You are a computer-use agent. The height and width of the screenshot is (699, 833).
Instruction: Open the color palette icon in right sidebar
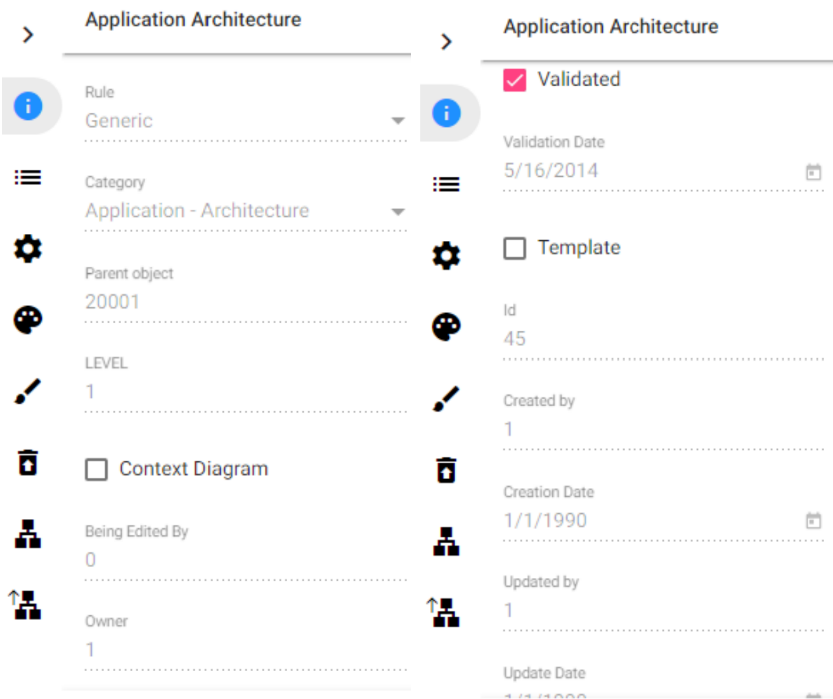446,327
